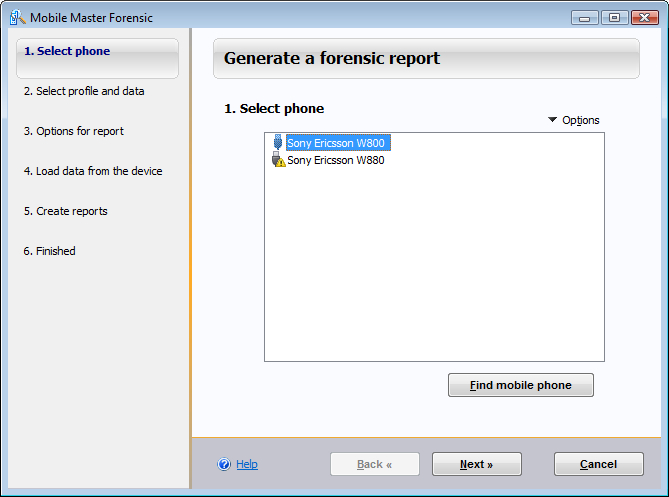This screenshot has height=497, width=669.
Task: Click the Next button
Action: point(476,464)
